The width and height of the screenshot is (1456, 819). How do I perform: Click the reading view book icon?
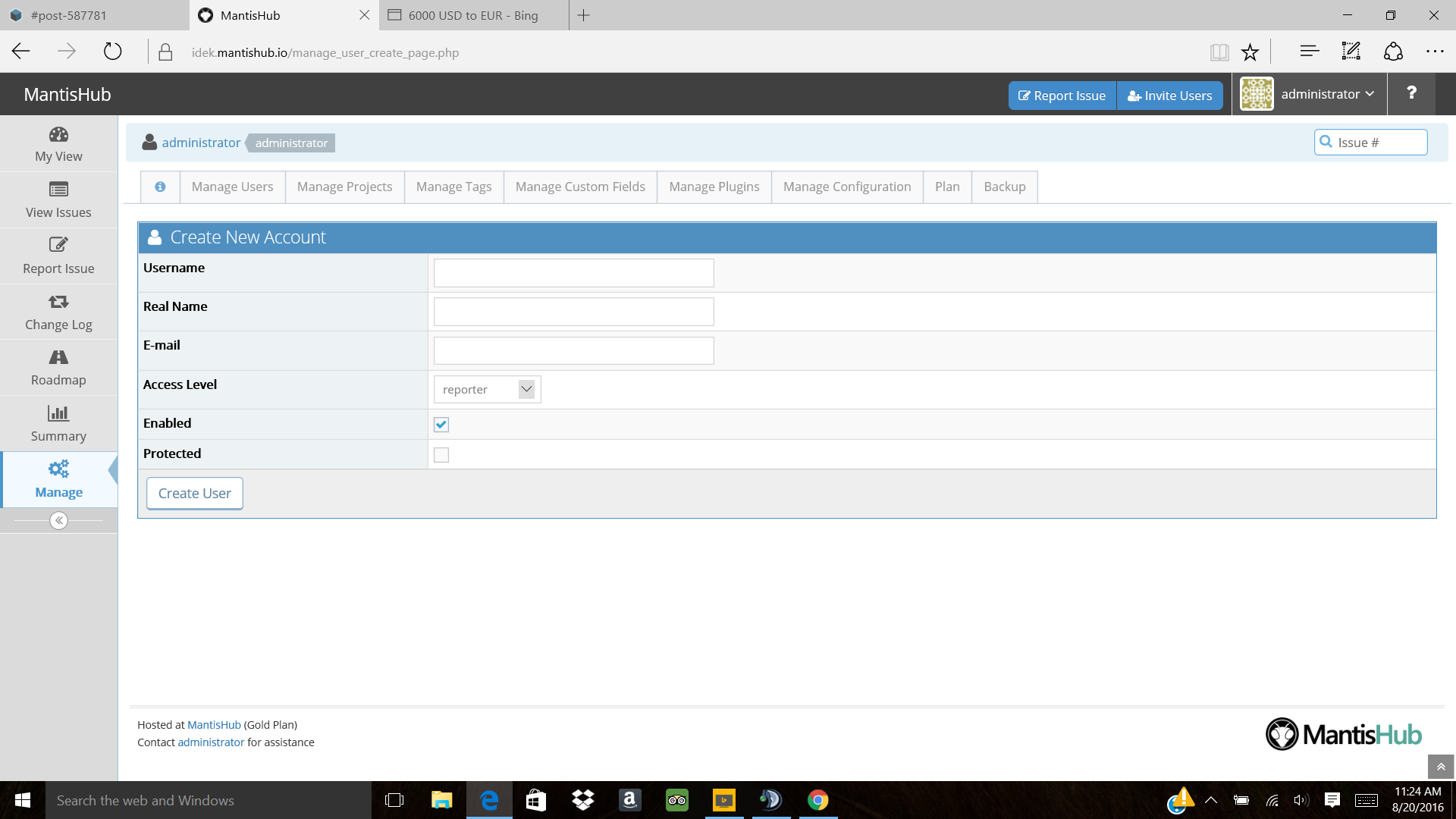pos(1219,52)
